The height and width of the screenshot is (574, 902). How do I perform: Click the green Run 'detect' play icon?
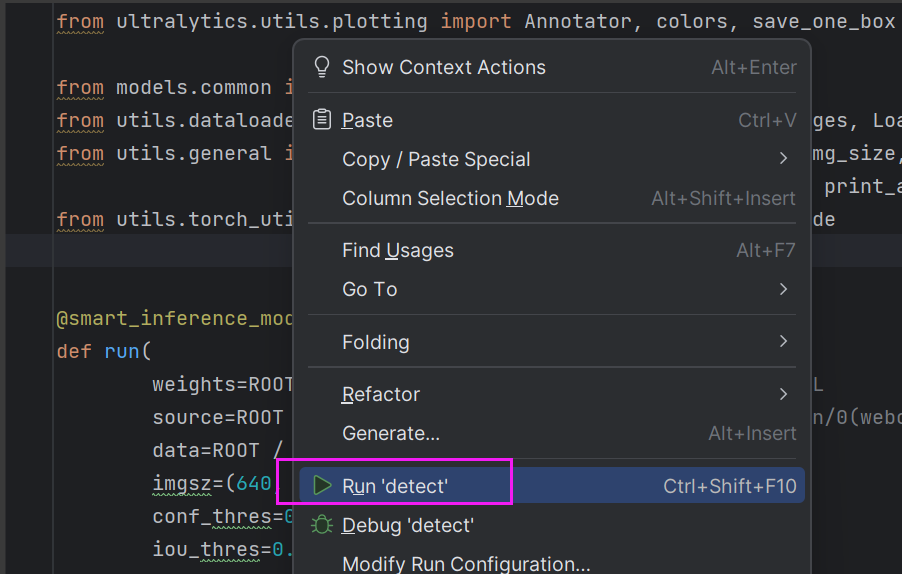pos(322,486)
